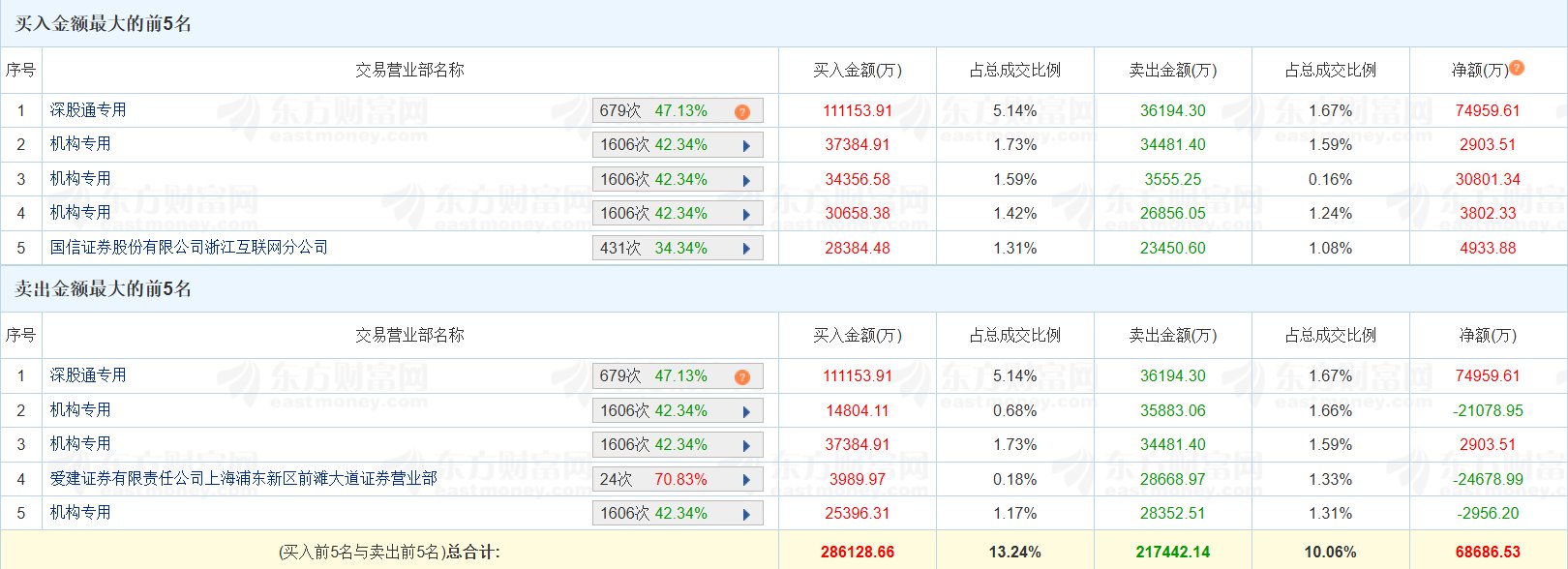Click orange help icon beside 净额(万) header

[1517, 68]
